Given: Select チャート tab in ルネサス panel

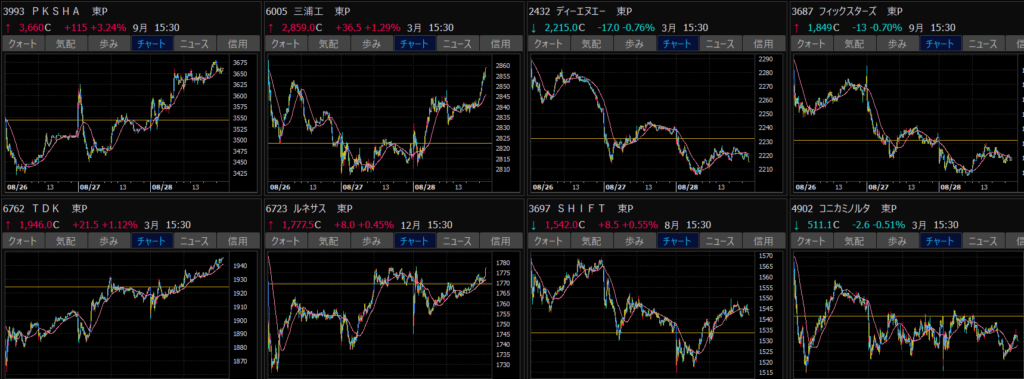Looking at the screenshot, I should pyautogui.click(x=414, y=241).
